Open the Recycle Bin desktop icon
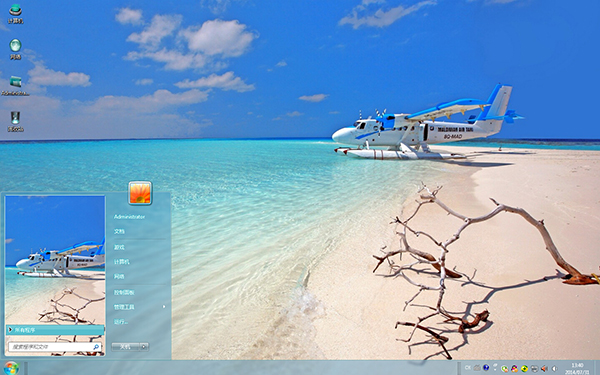Image resolution: width=600 pixels, height=375 pixels. click(15, 121)
